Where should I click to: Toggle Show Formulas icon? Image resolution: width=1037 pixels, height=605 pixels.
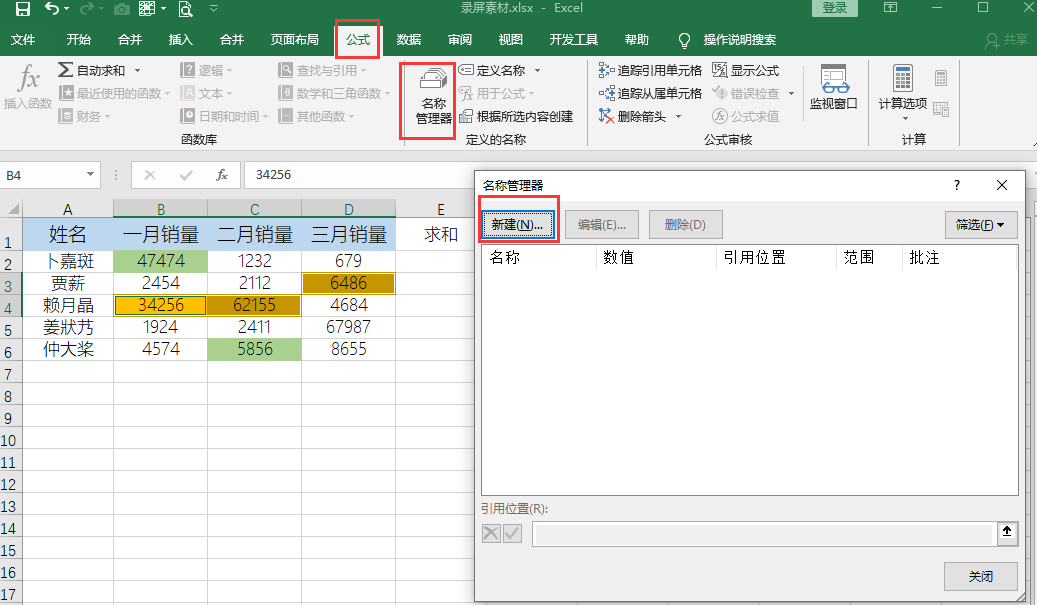point(720,70)
